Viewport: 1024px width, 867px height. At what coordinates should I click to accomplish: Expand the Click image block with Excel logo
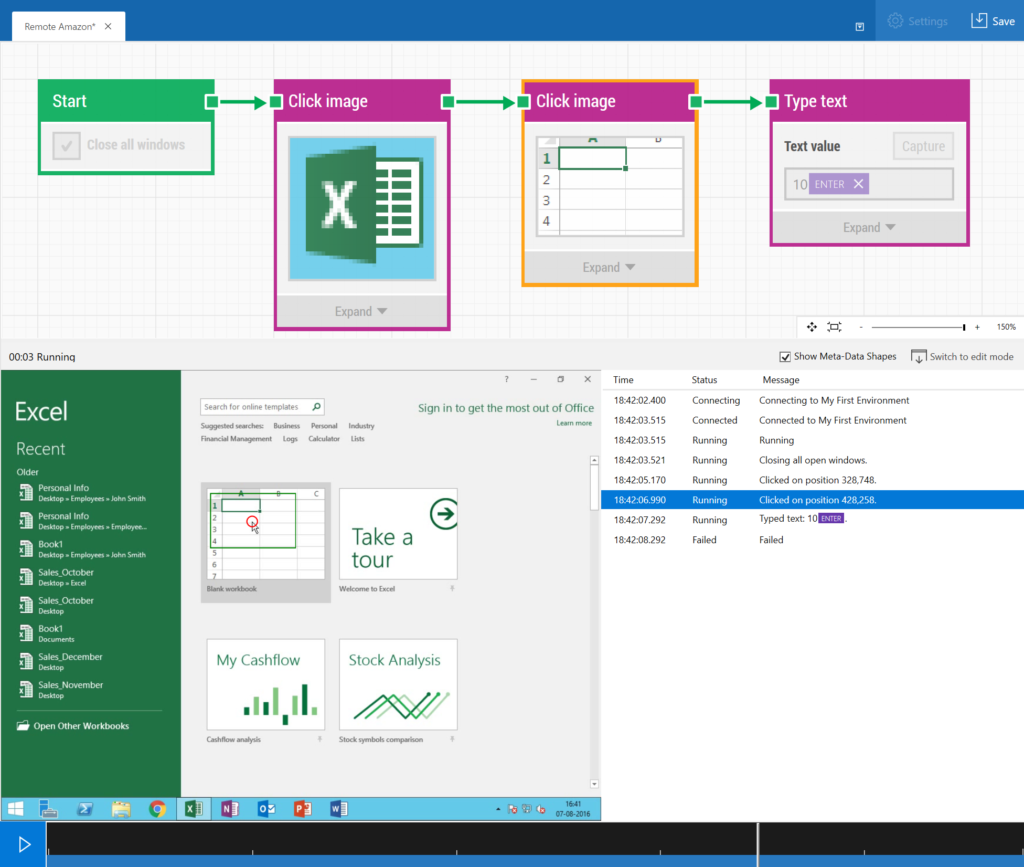pos(362,311)
